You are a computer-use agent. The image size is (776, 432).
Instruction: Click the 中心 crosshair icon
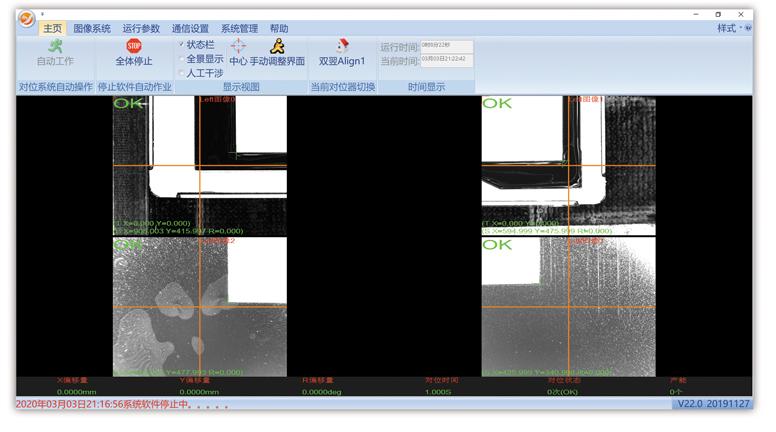(238, 46)
